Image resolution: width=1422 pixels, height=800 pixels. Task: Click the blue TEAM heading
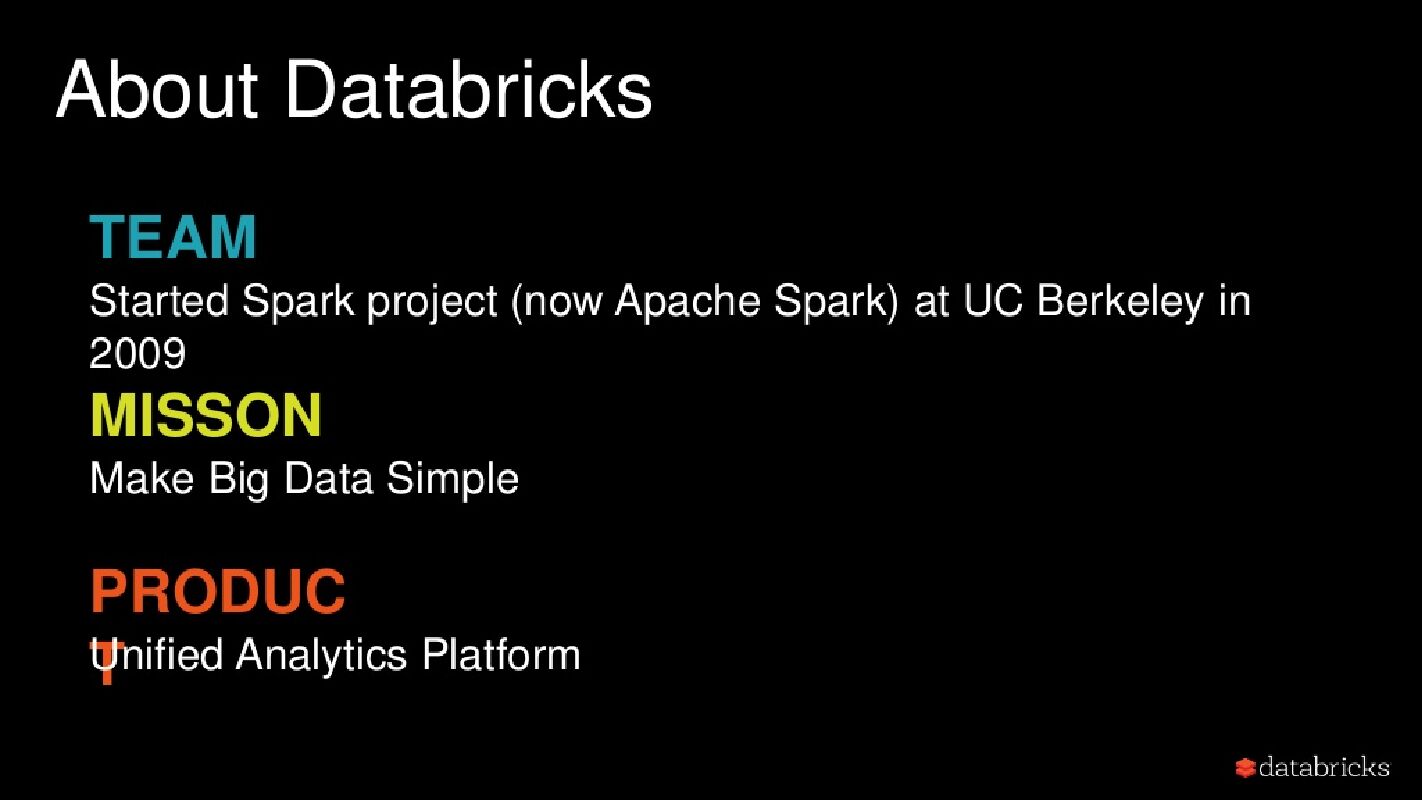coord(173,237)
